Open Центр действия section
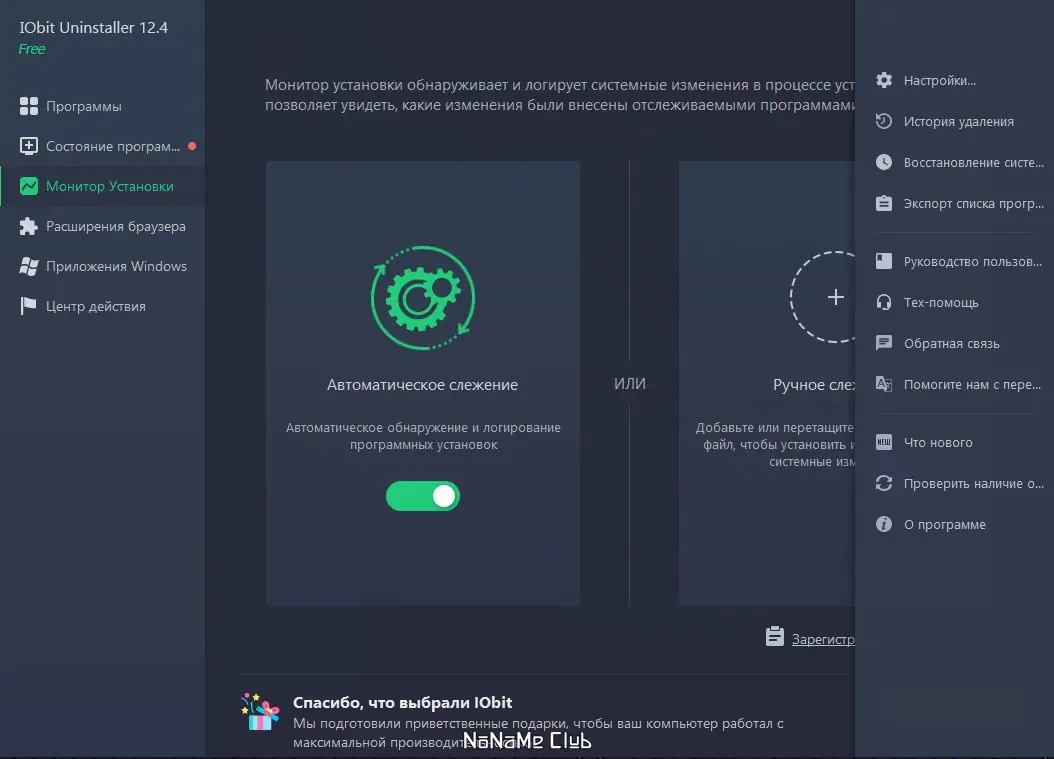This screenshot has height=759, width=1054. [102, 306]
